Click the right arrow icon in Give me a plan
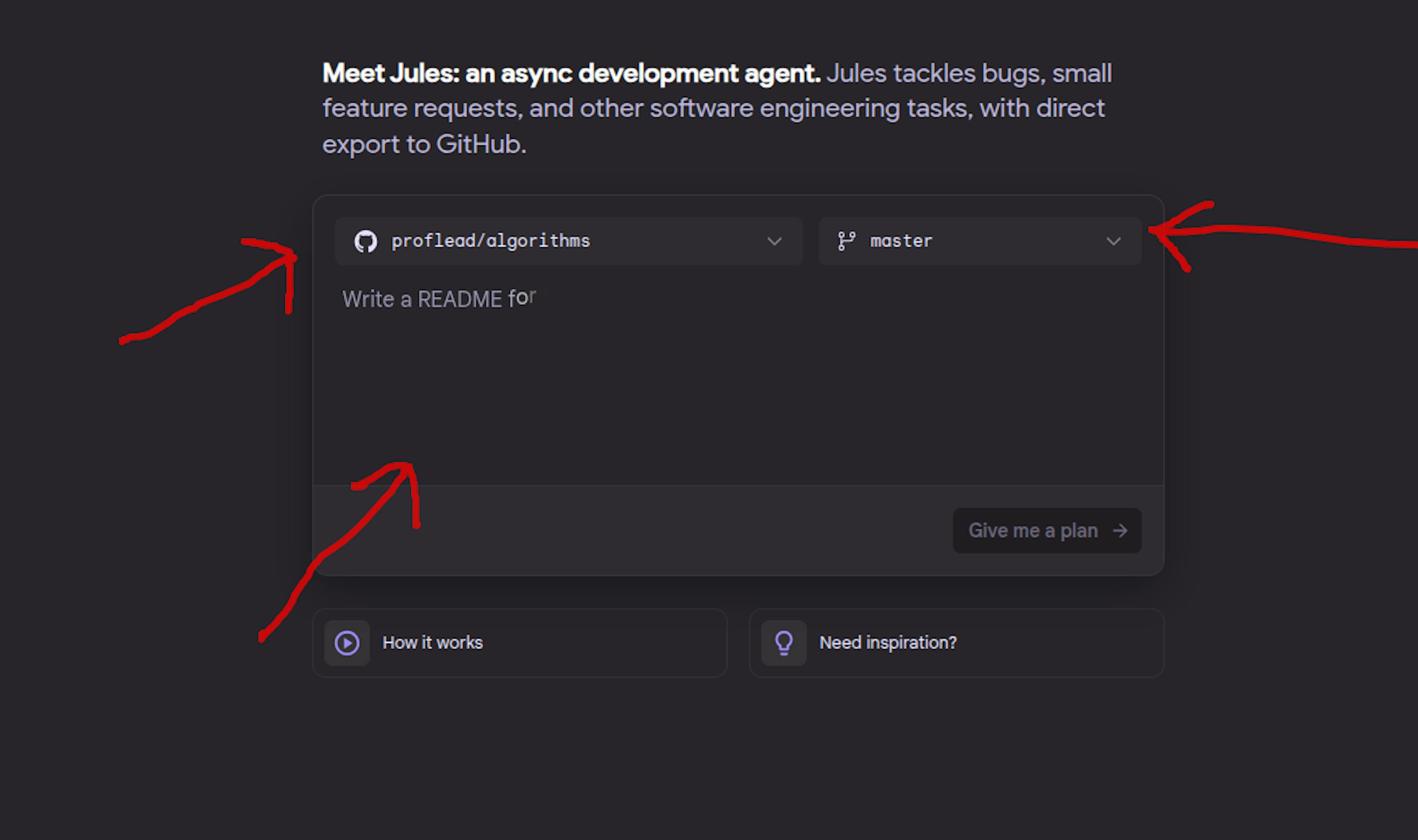1418x840 pixels. pos(1120,531)
